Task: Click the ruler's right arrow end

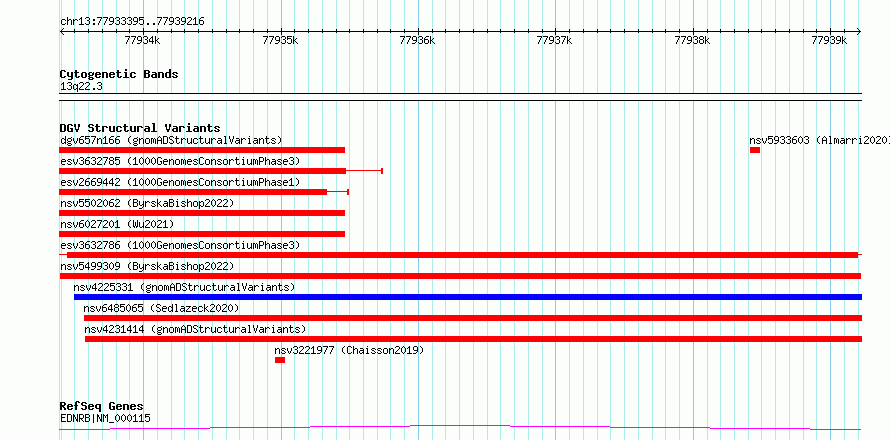Action: [859, 32]
